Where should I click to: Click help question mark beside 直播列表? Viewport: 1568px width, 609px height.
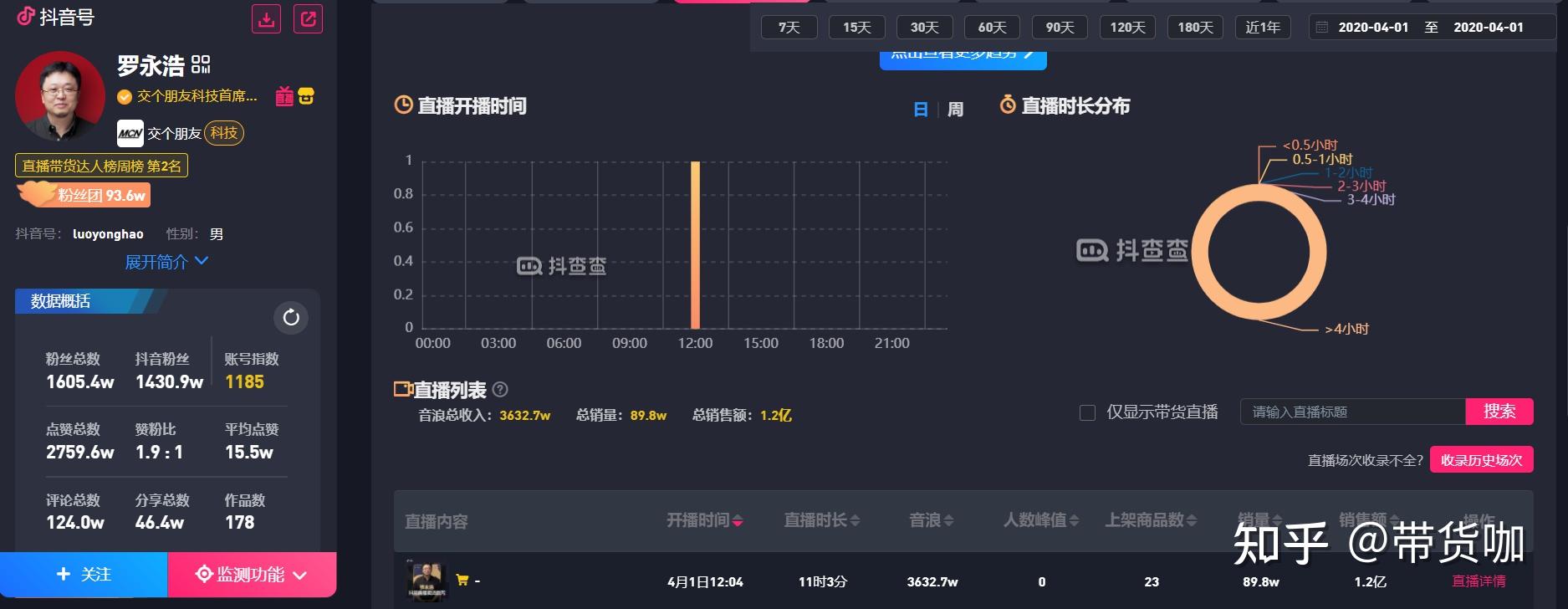500,390
